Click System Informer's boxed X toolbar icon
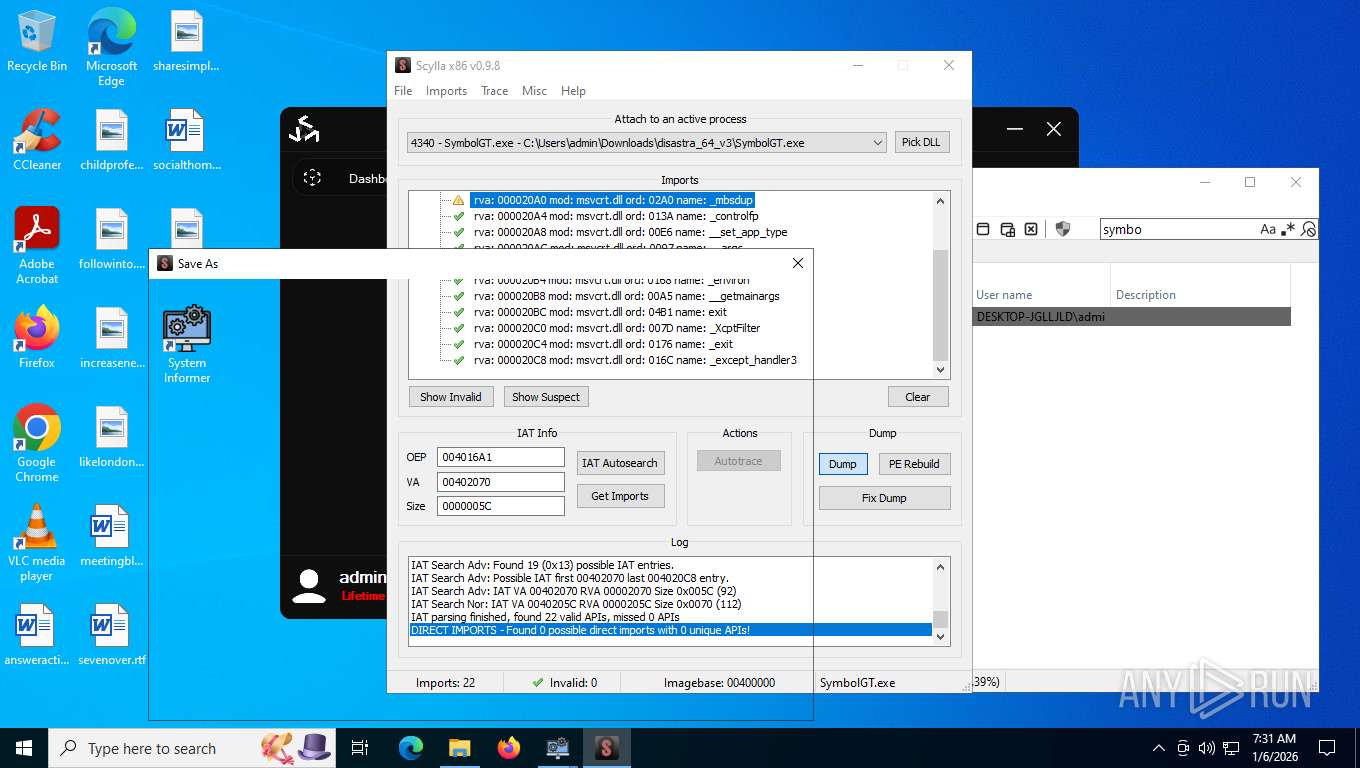Screen dimensions: 1360x768 1031,229
